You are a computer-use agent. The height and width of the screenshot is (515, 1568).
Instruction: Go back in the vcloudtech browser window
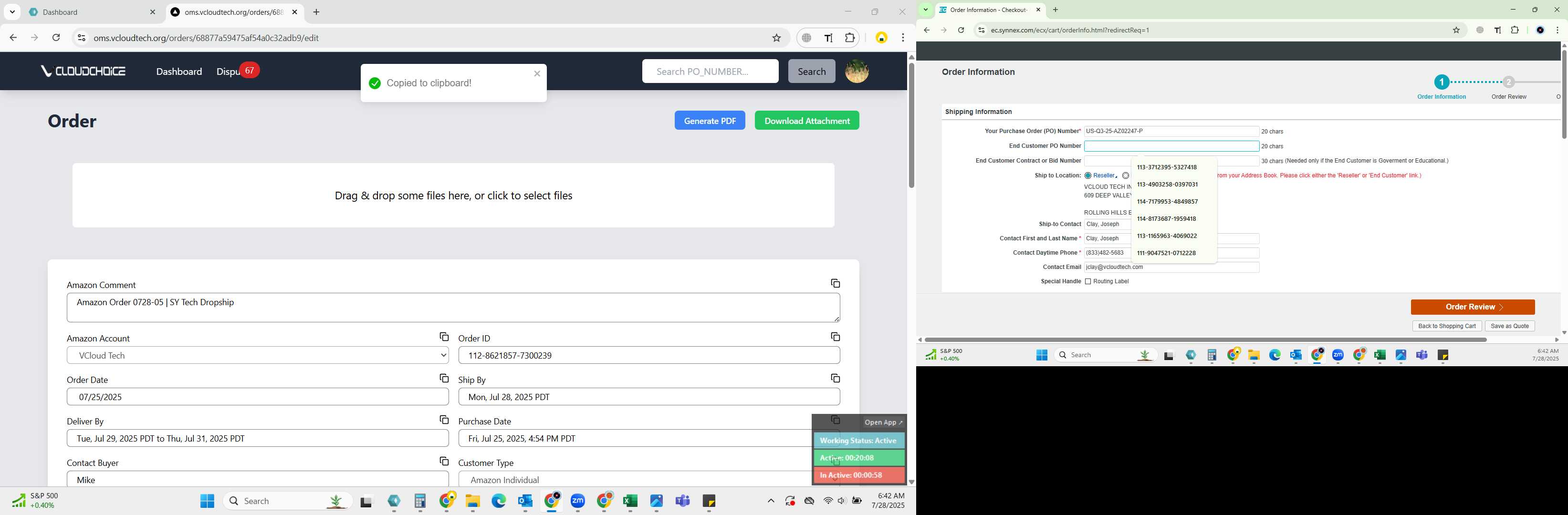(x=13, y=38)
